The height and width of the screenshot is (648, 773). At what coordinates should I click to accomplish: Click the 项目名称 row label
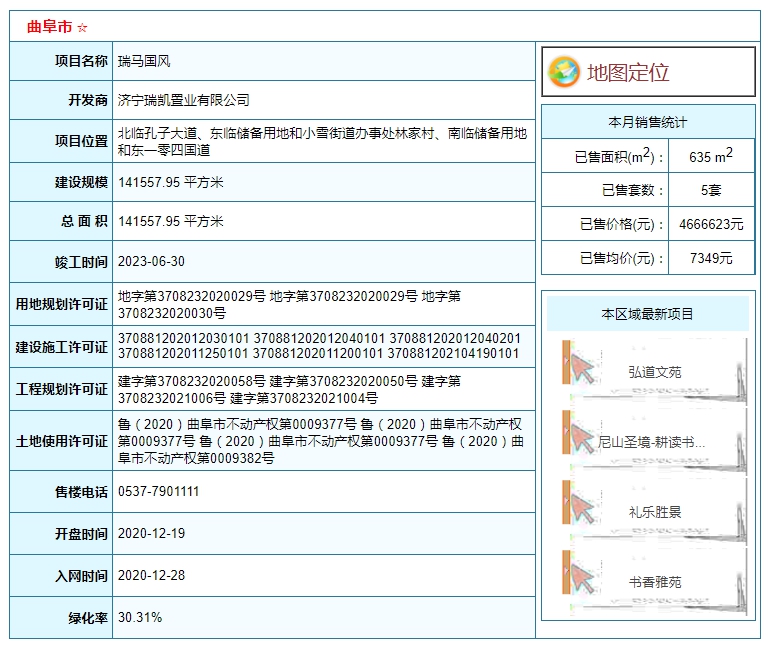(x=81, y=61)
